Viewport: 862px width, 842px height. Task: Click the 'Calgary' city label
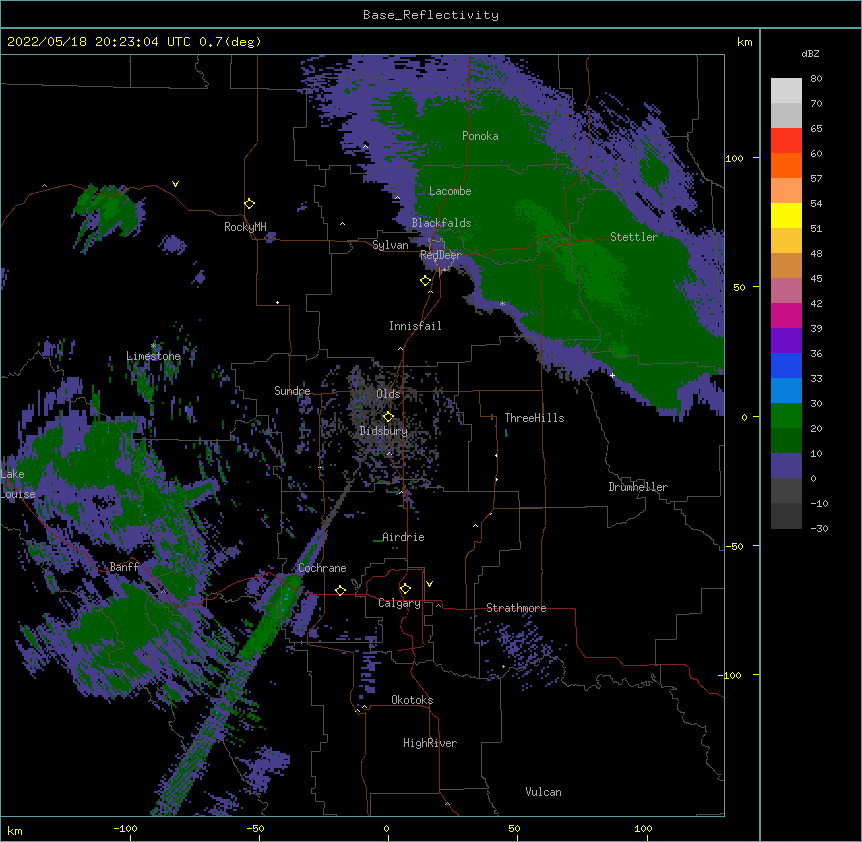point(399,603)
